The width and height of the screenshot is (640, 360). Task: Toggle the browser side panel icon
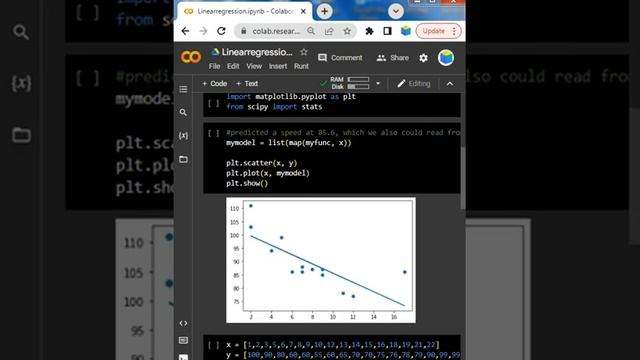pyautogui.click(x=387, y=31)
